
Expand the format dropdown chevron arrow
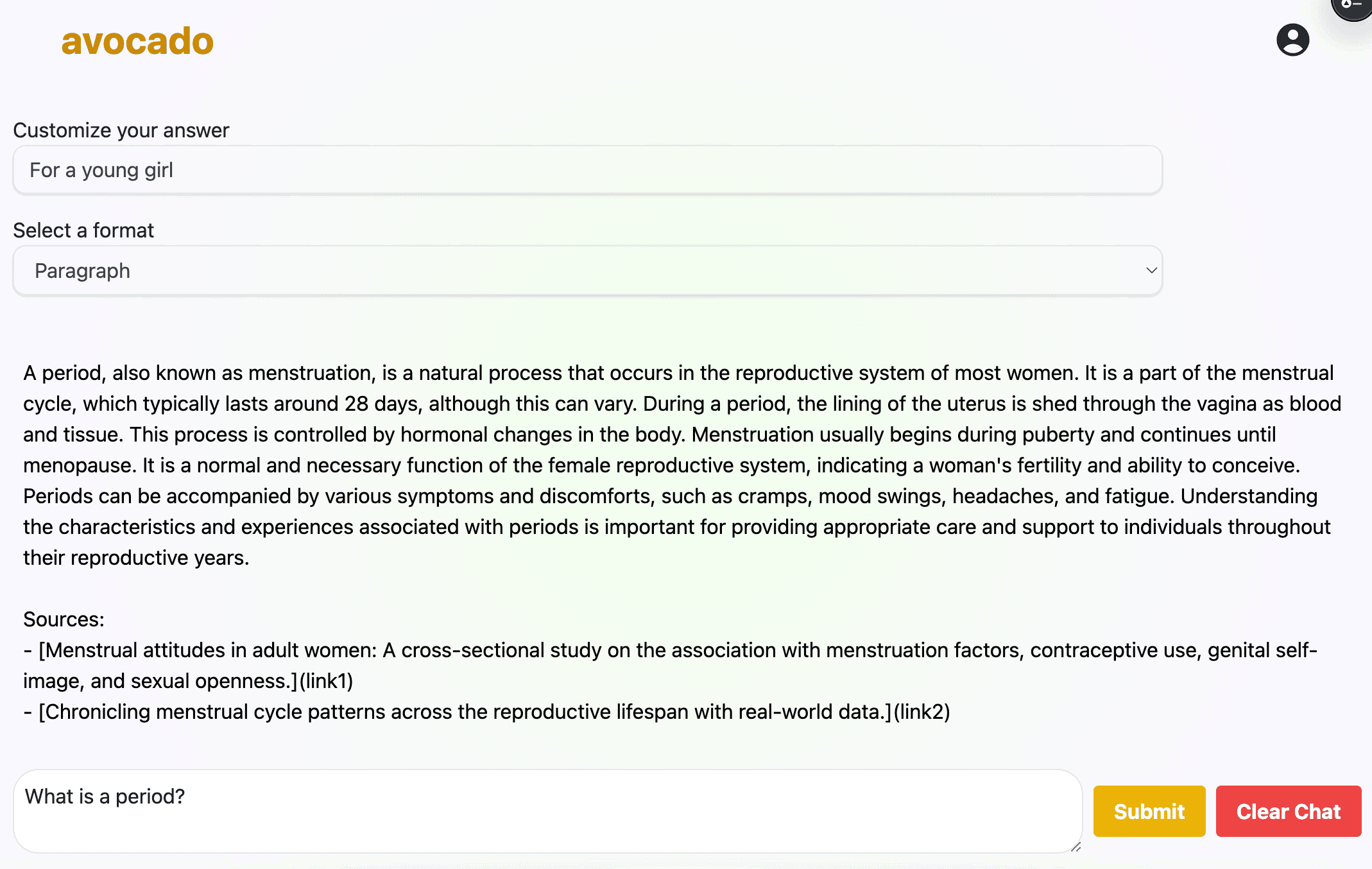tap(1151, 270)
